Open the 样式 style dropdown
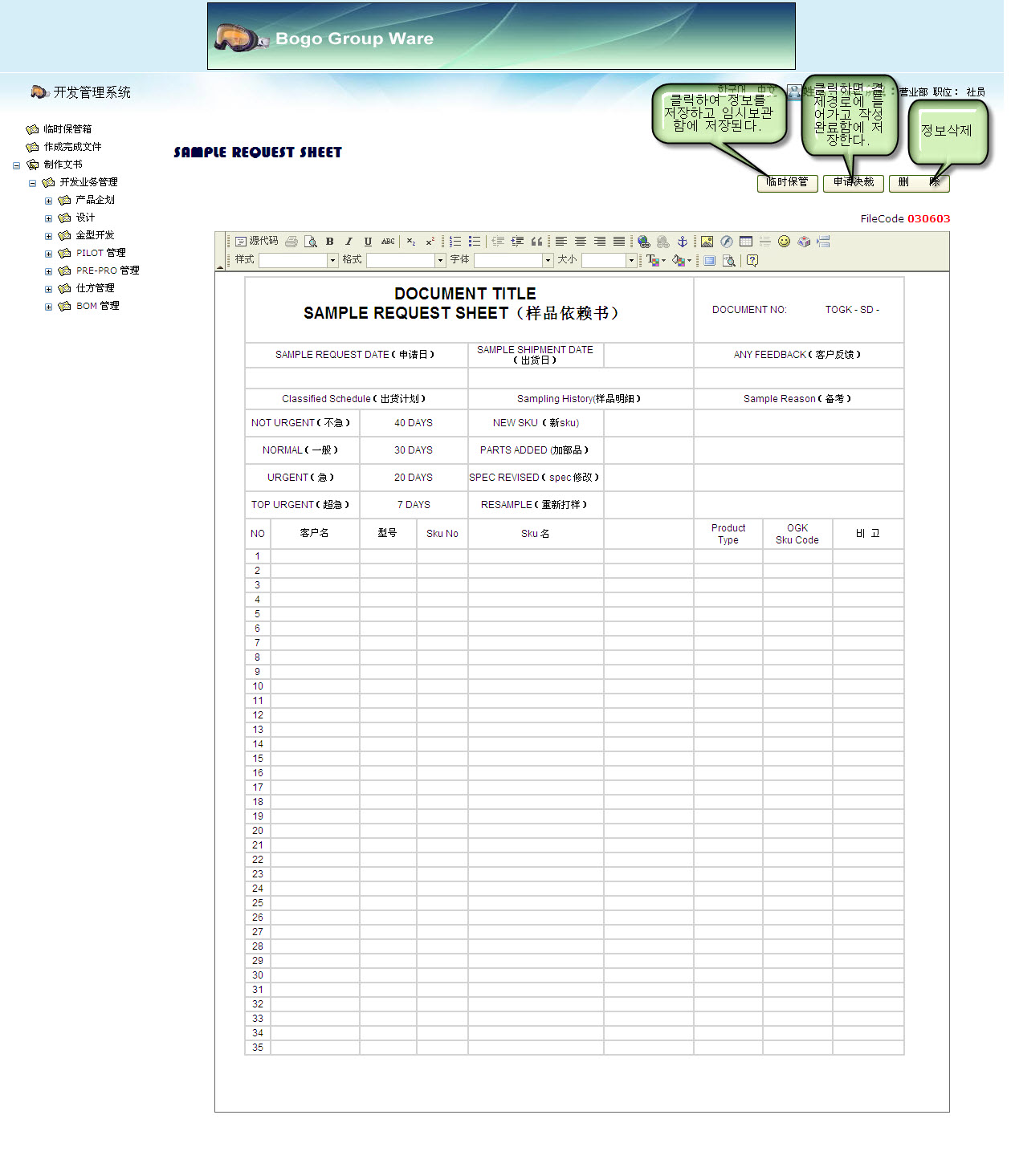The width and height of the screenshot is (1011, 1176). pyautogui.click(x=298, y=260)
